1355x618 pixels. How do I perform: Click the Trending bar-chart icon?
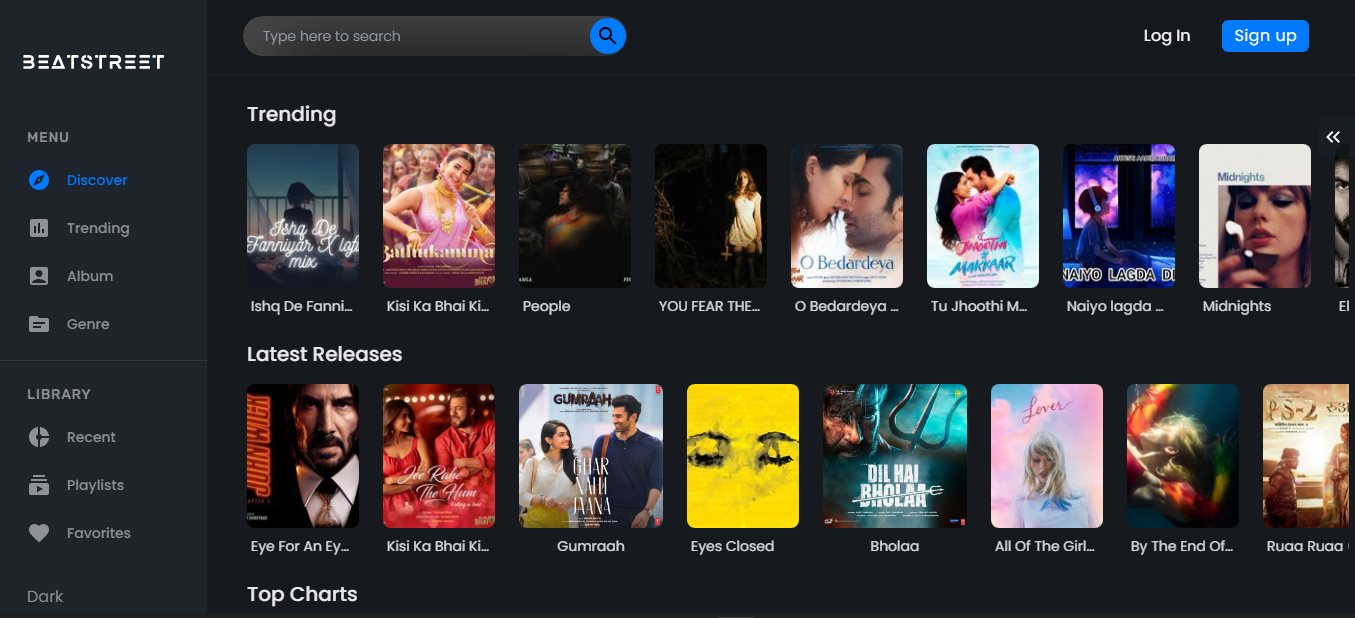(39, 228)
